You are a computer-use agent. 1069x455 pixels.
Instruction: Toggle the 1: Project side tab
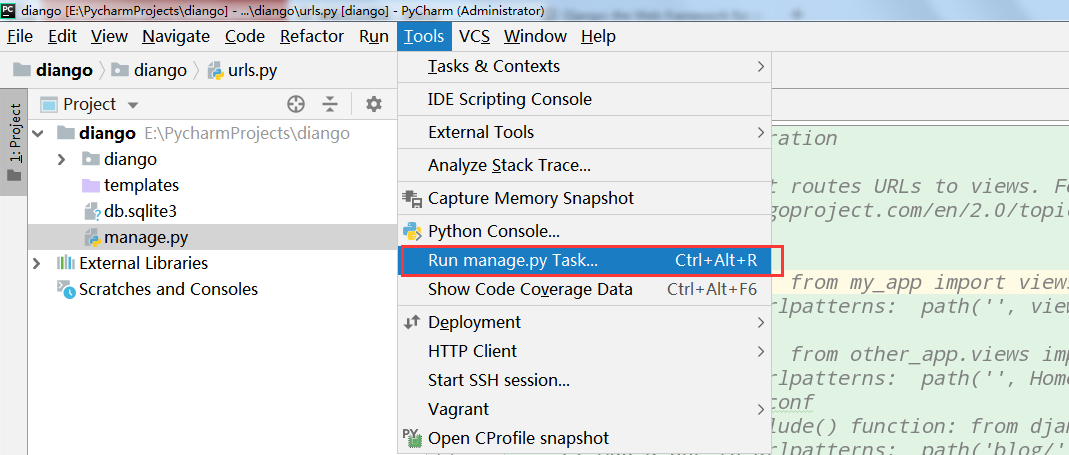point(15,133)
